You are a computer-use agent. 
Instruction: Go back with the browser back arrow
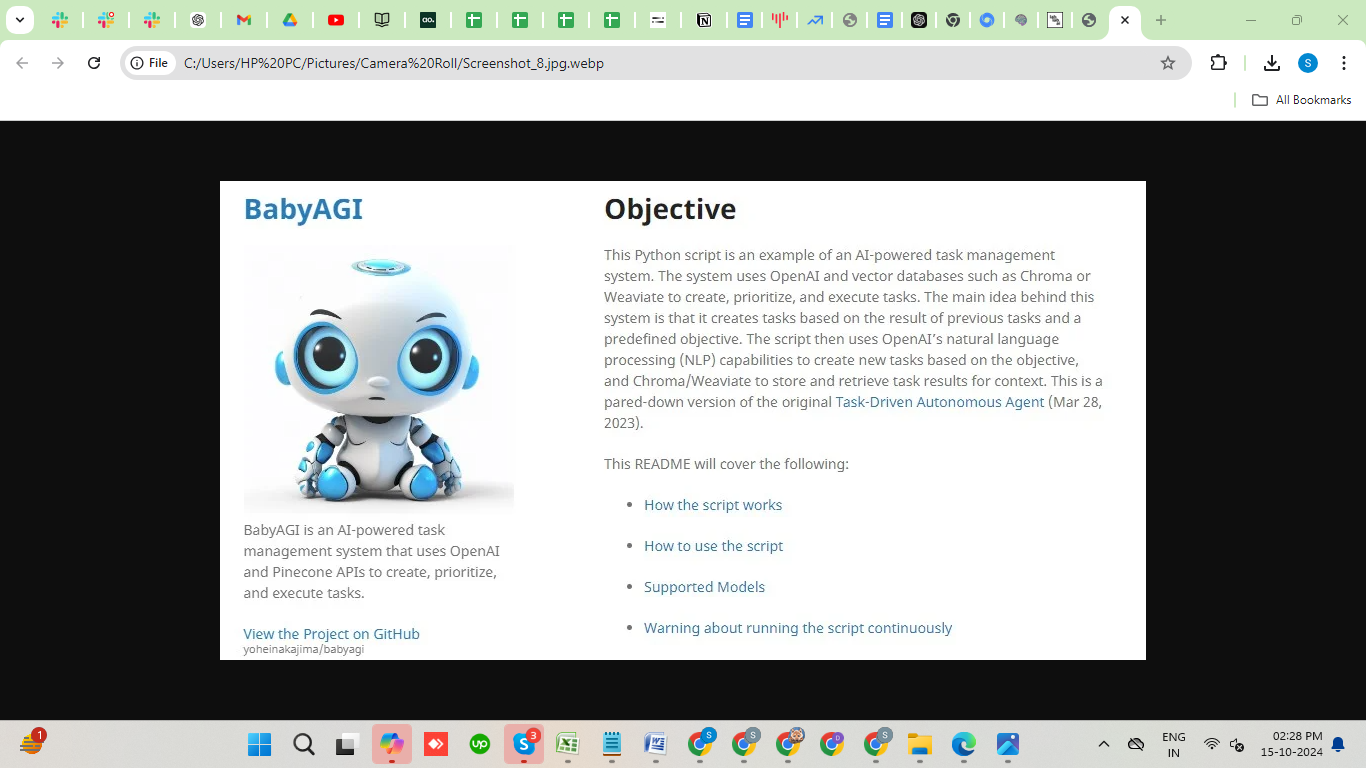click(22, 63)
